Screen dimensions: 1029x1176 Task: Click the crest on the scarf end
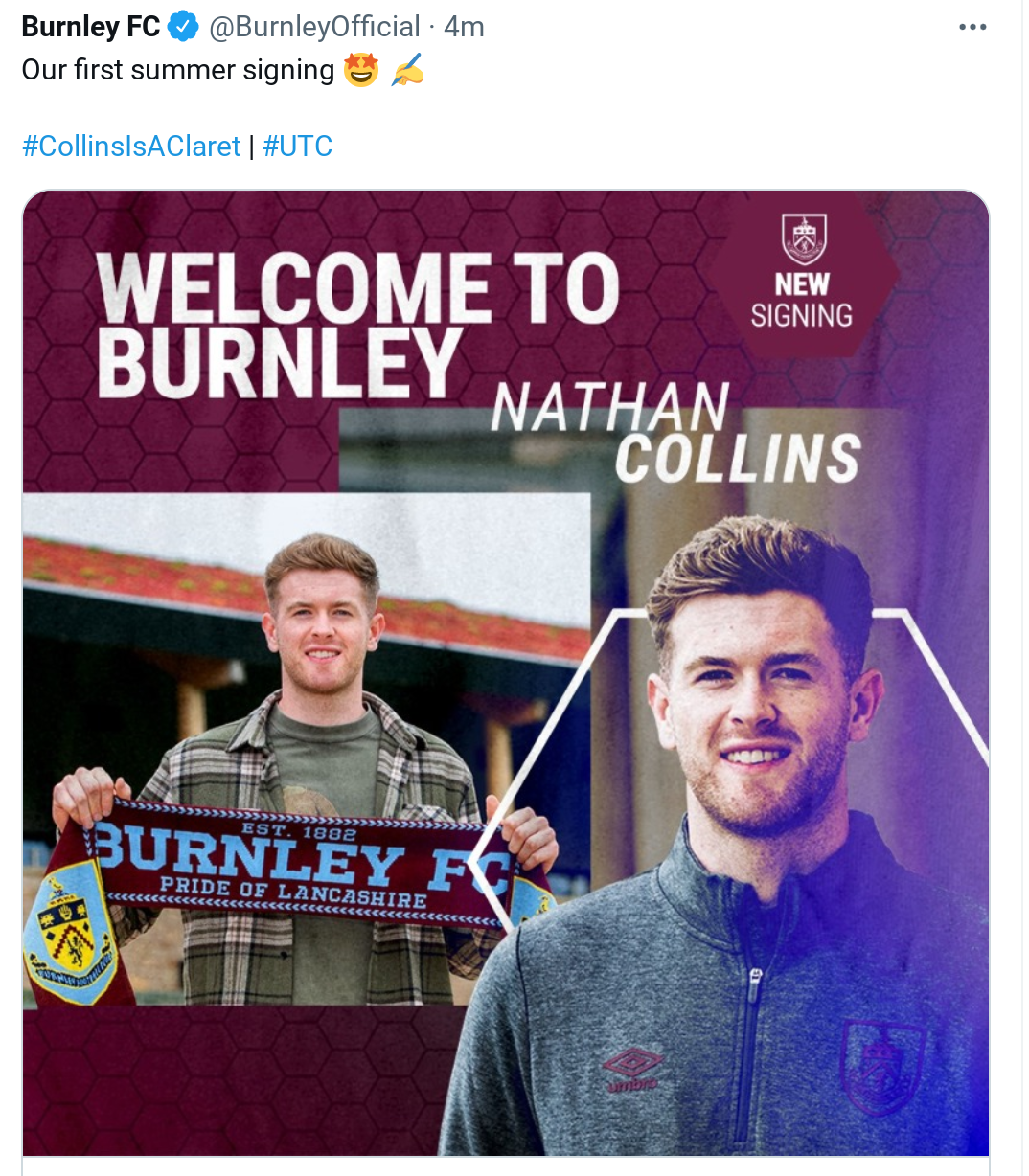[69, 933]
